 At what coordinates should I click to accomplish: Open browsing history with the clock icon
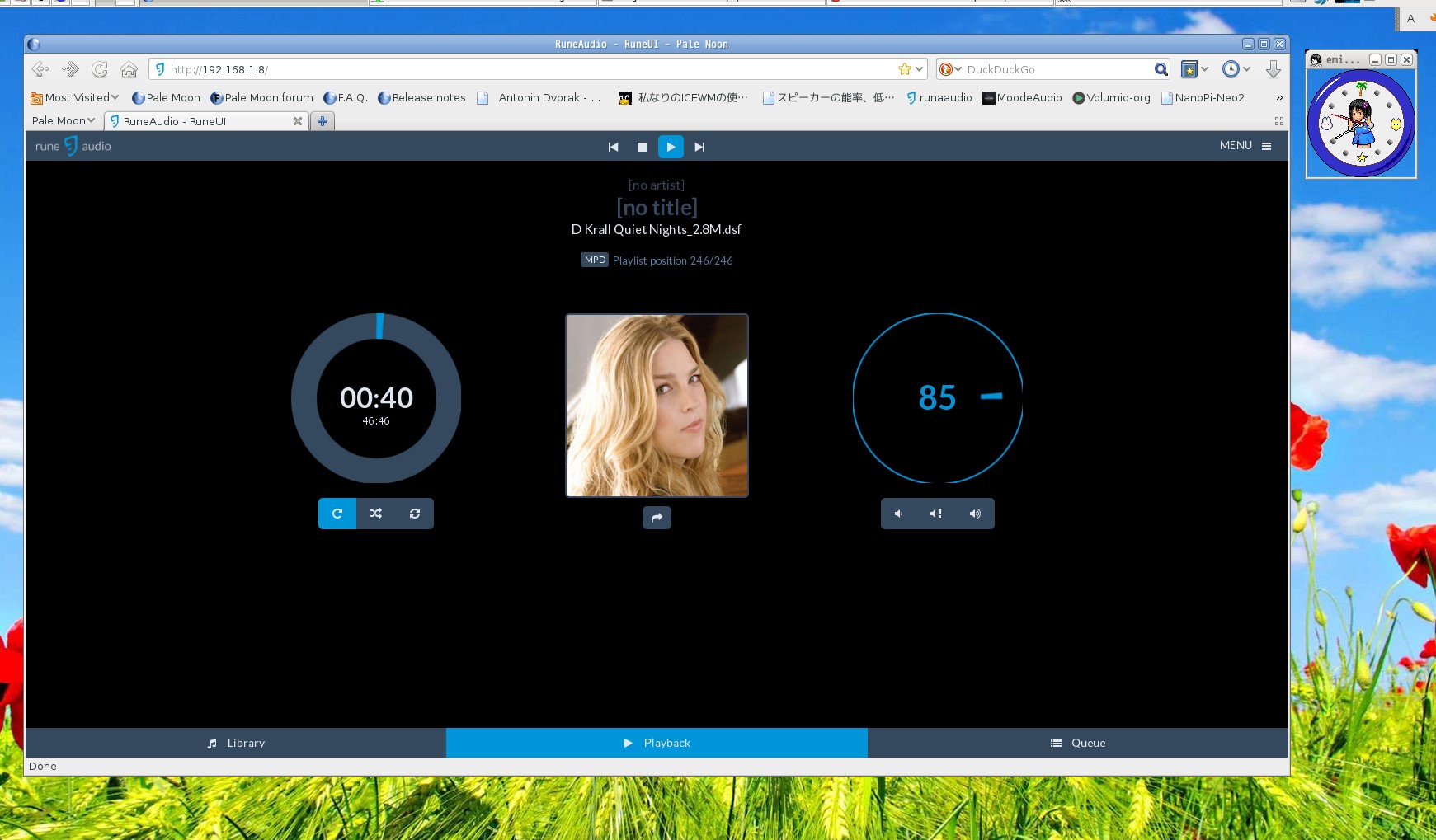[x=1232, y=69]
